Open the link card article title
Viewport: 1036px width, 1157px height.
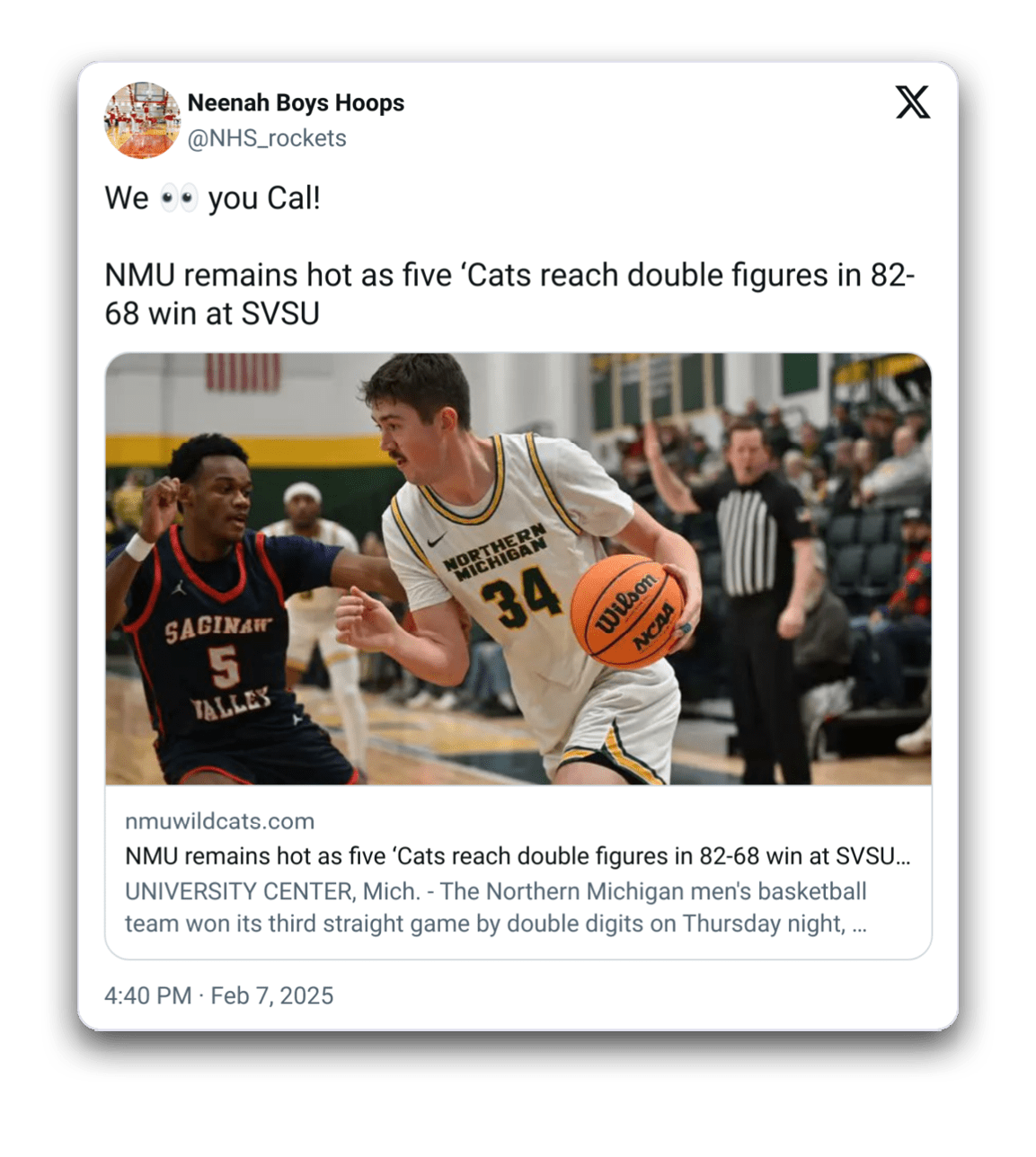[x=518, y=856]
